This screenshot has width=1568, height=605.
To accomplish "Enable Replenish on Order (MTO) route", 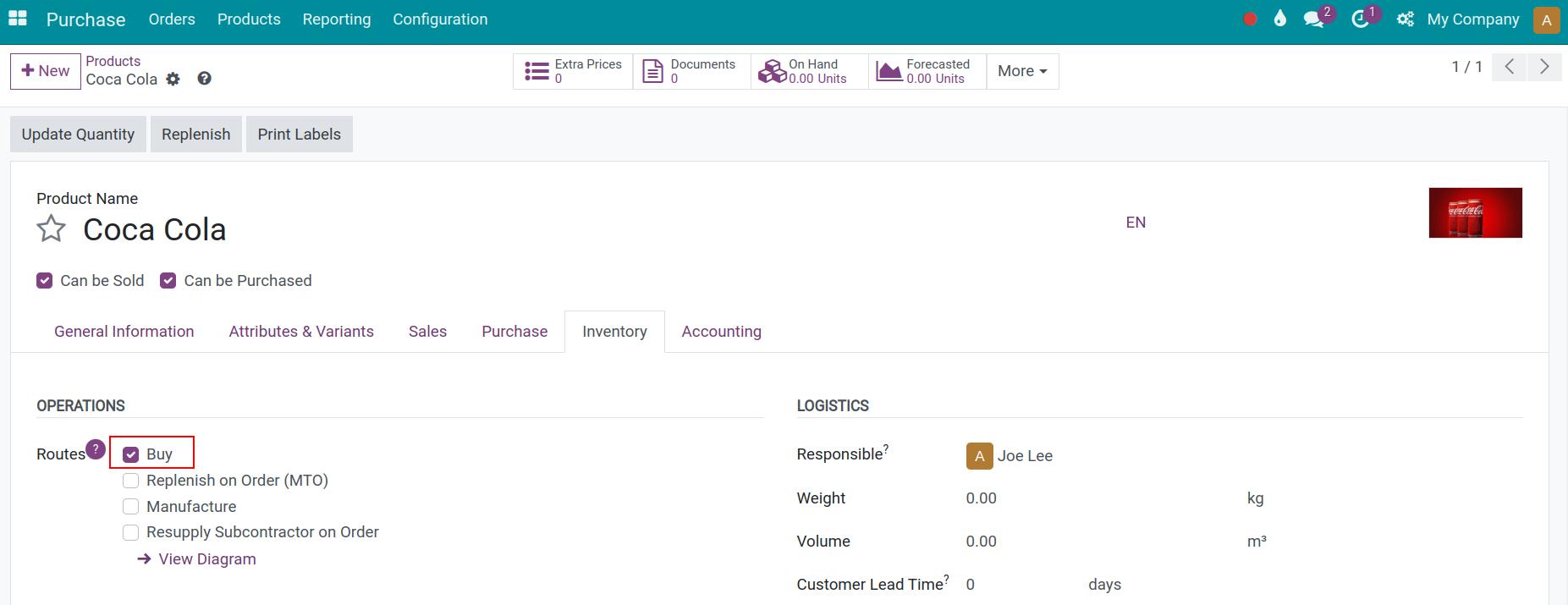I will coord(131,481).
